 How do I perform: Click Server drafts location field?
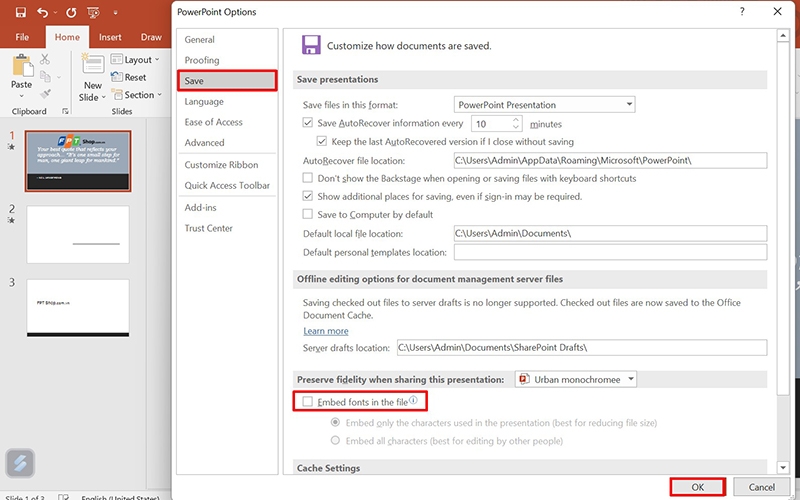point(582,347)
